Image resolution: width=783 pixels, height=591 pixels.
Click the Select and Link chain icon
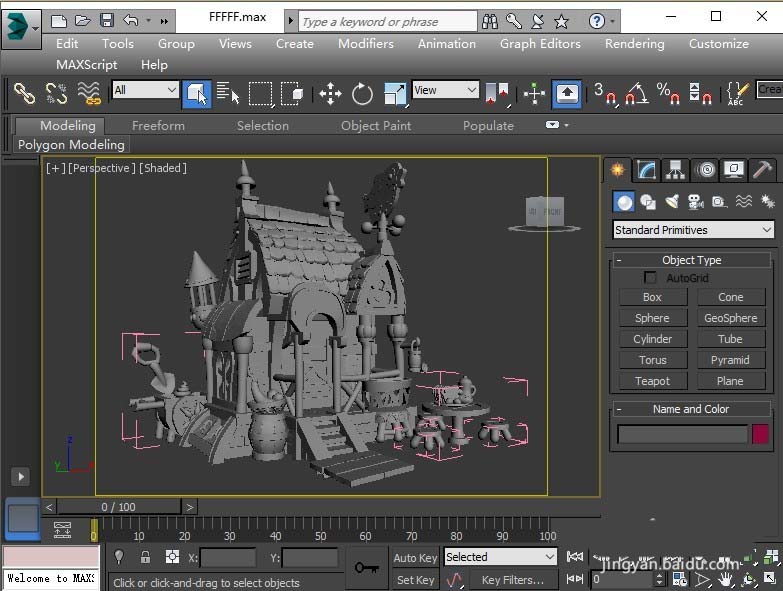(24, 94)
